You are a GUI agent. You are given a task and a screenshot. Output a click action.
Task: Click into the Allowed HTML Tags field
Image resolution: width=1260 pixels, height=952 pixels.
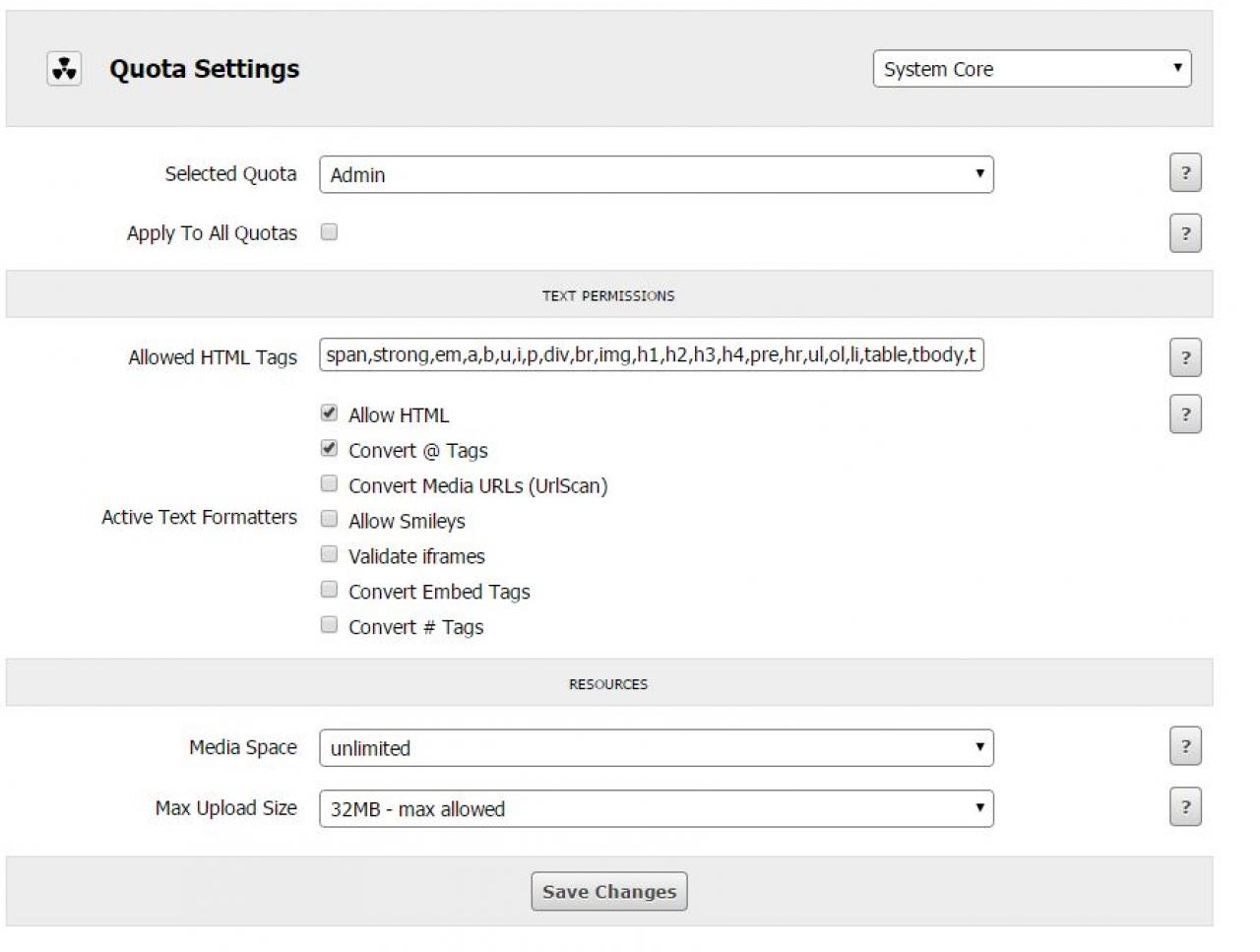(651, 355)
